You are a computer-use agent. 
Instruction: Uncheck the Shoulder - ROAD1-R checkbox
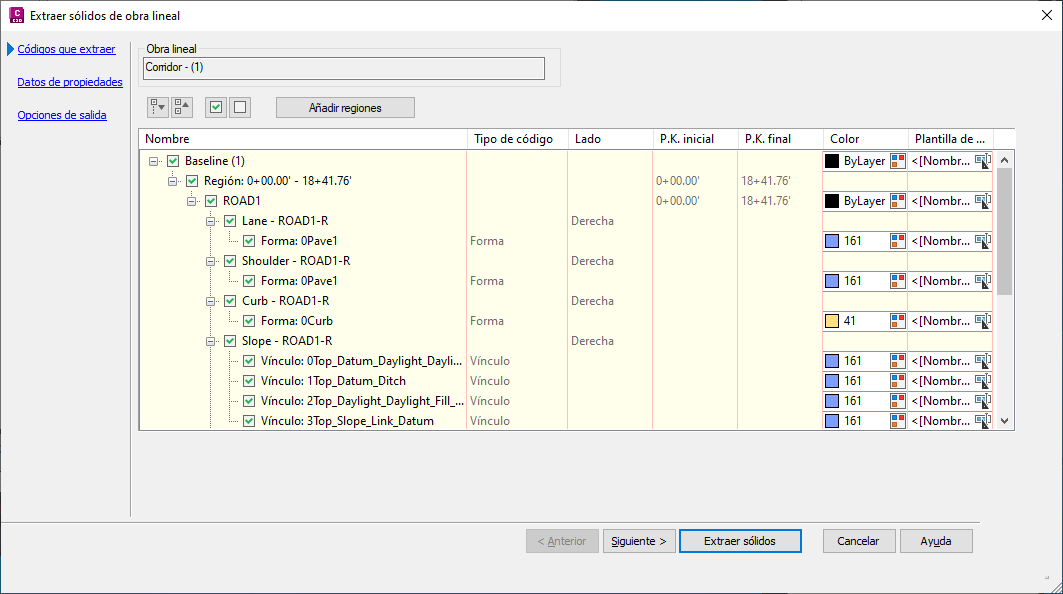pos(230,261)
